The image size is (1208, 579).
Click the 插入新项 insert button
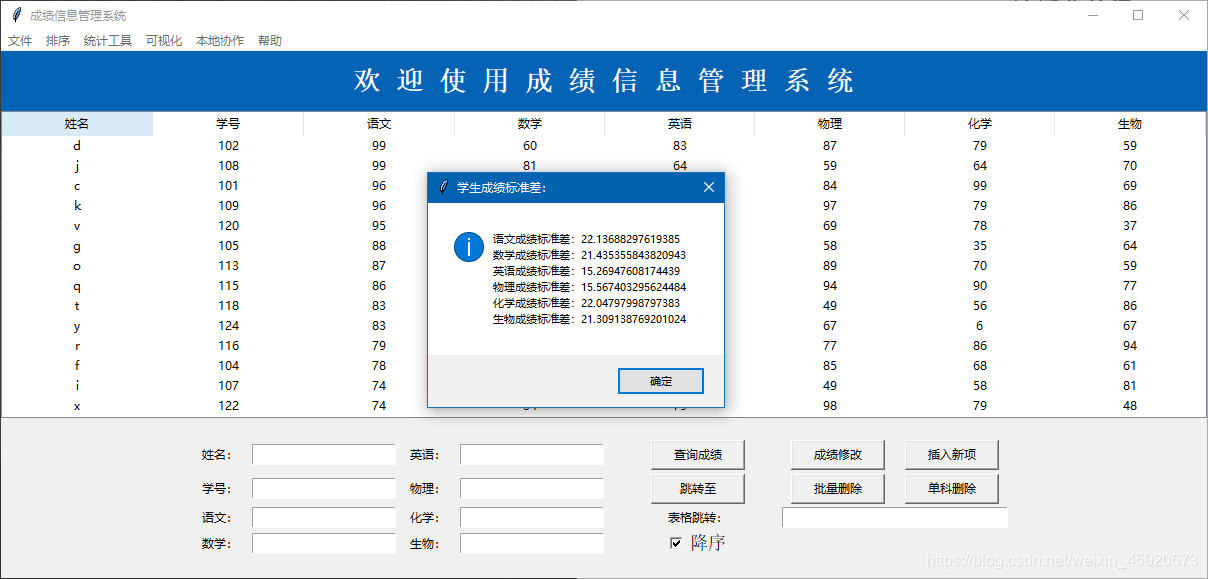point(952,454)
